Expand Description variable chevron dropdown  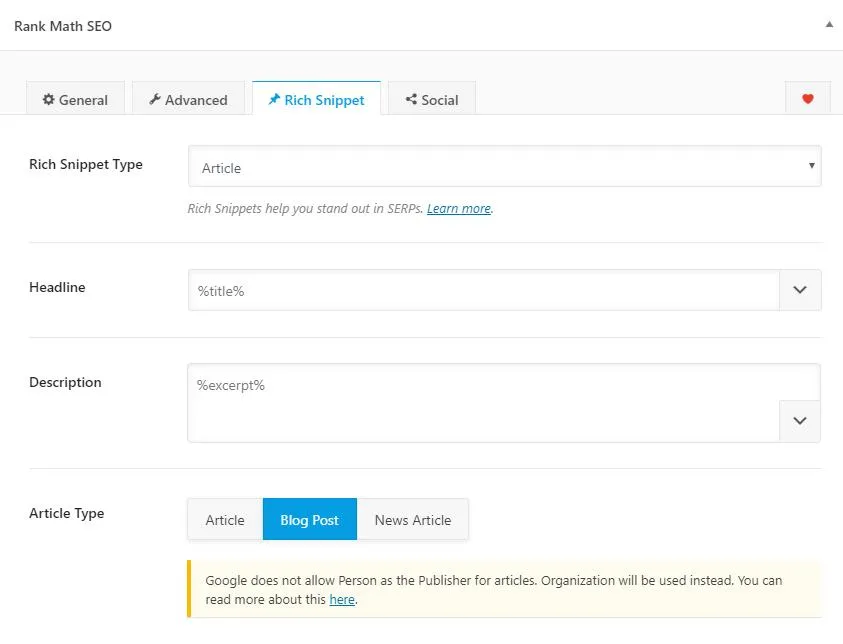(x=800, y=421)
